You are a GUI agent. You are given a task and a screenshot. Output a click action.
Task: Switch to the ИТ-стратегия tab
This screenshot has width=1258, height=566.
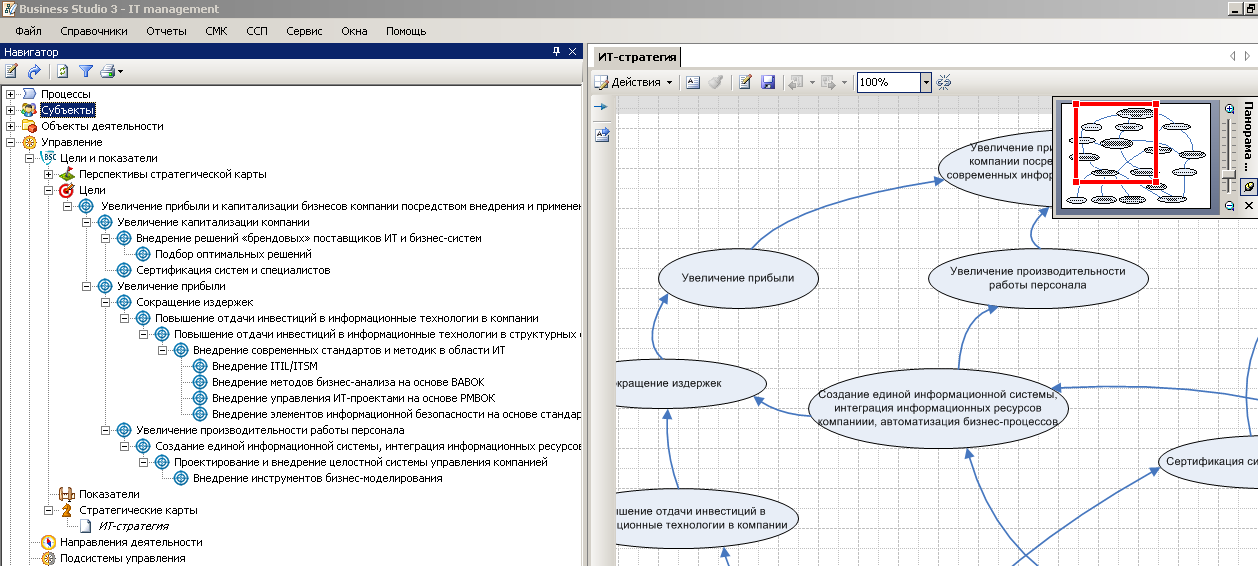[637, 57]
